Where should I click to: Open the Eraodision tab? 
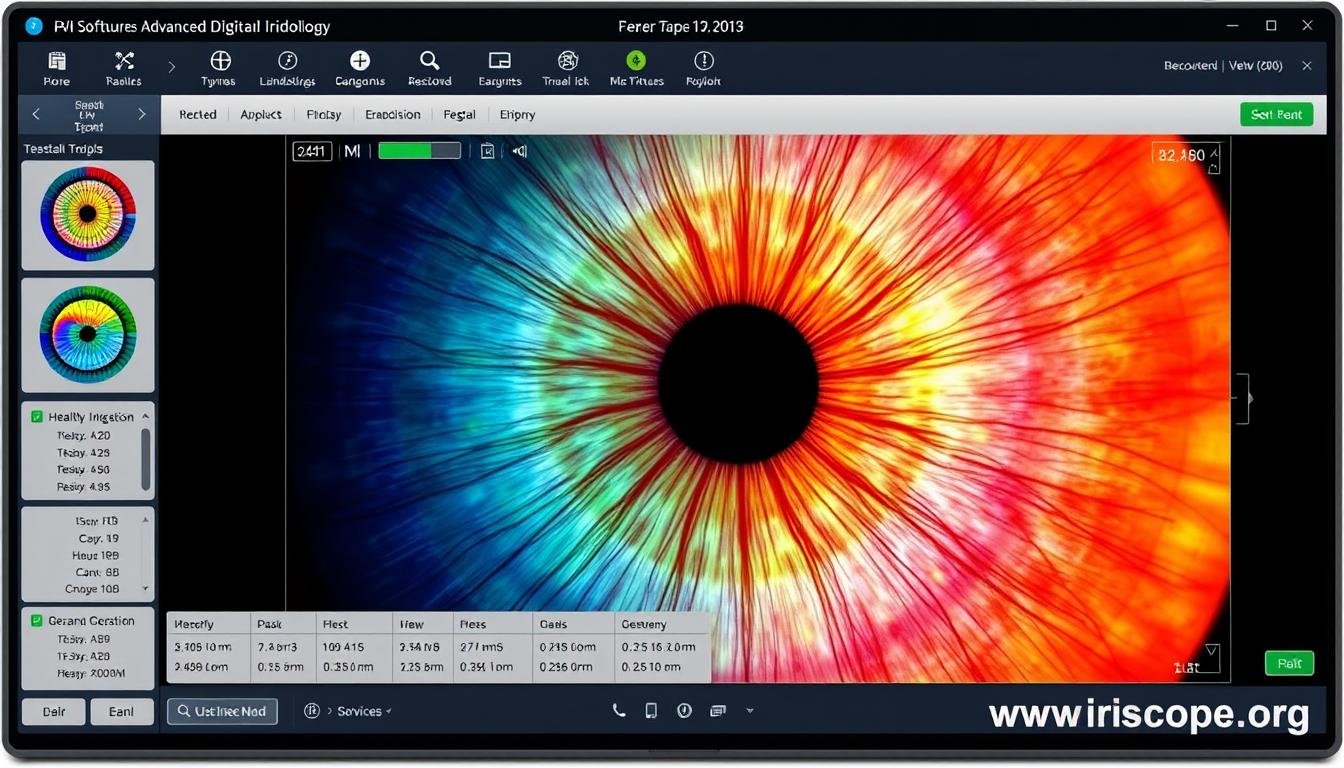pyautogui.click(x=392, y=115)
